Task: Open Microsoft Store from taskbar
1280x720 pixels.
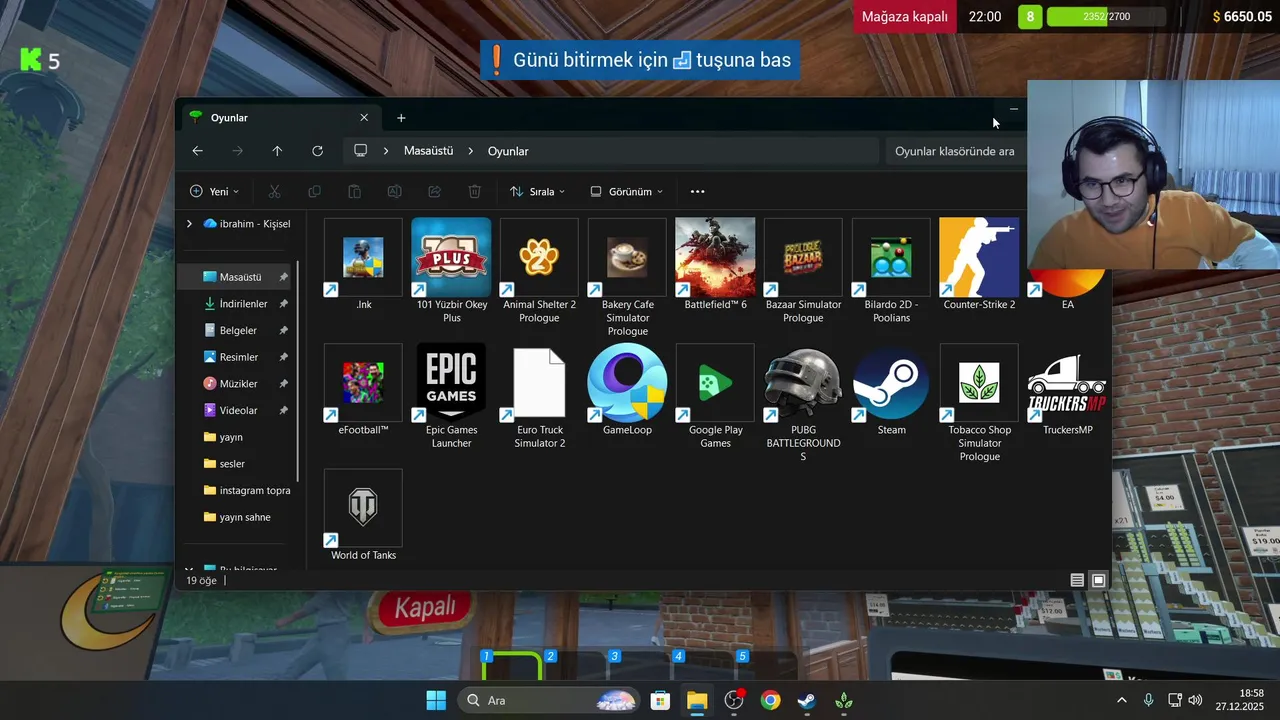Action: pos(660,700)
